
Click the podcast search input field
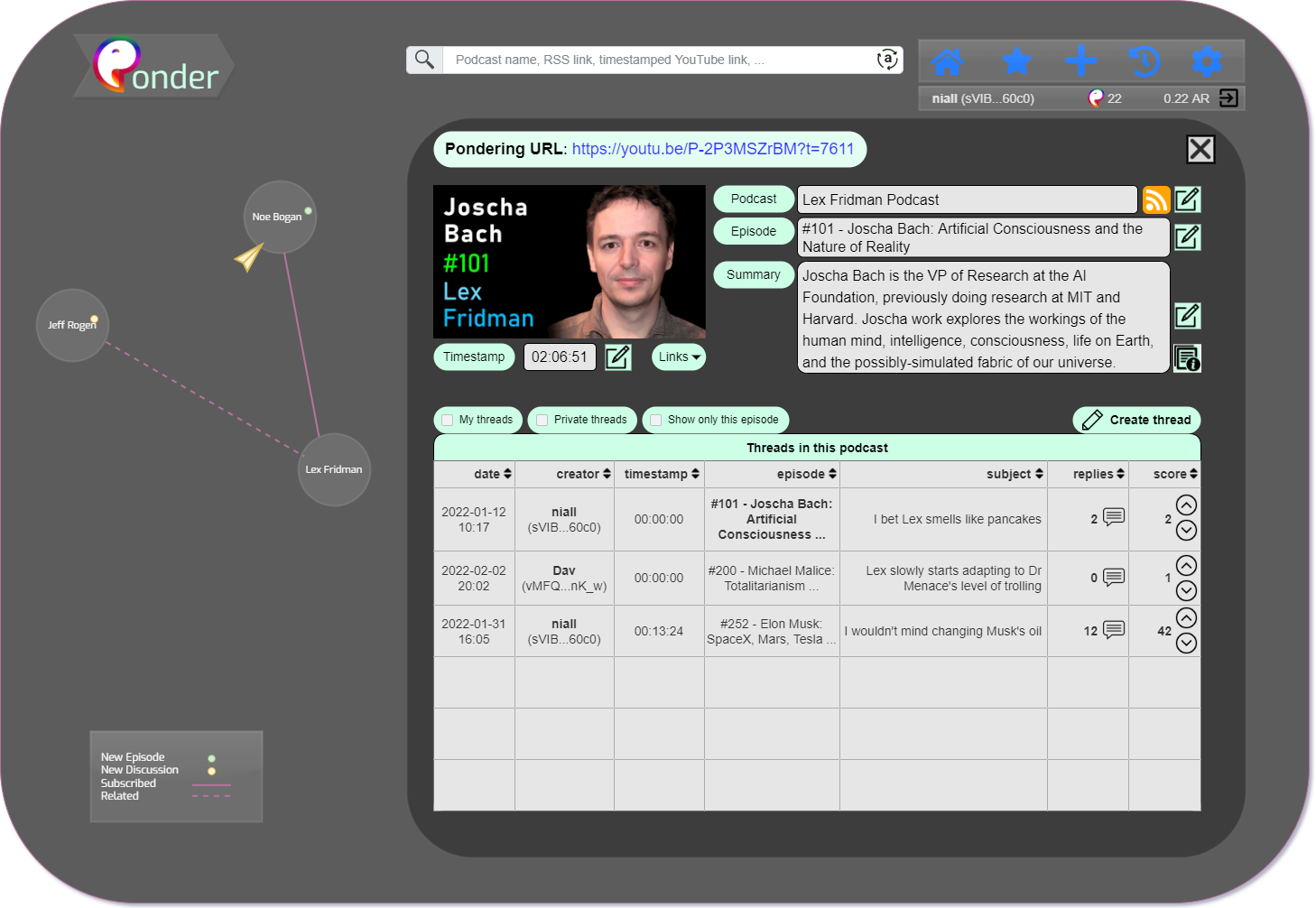[659, 60]
